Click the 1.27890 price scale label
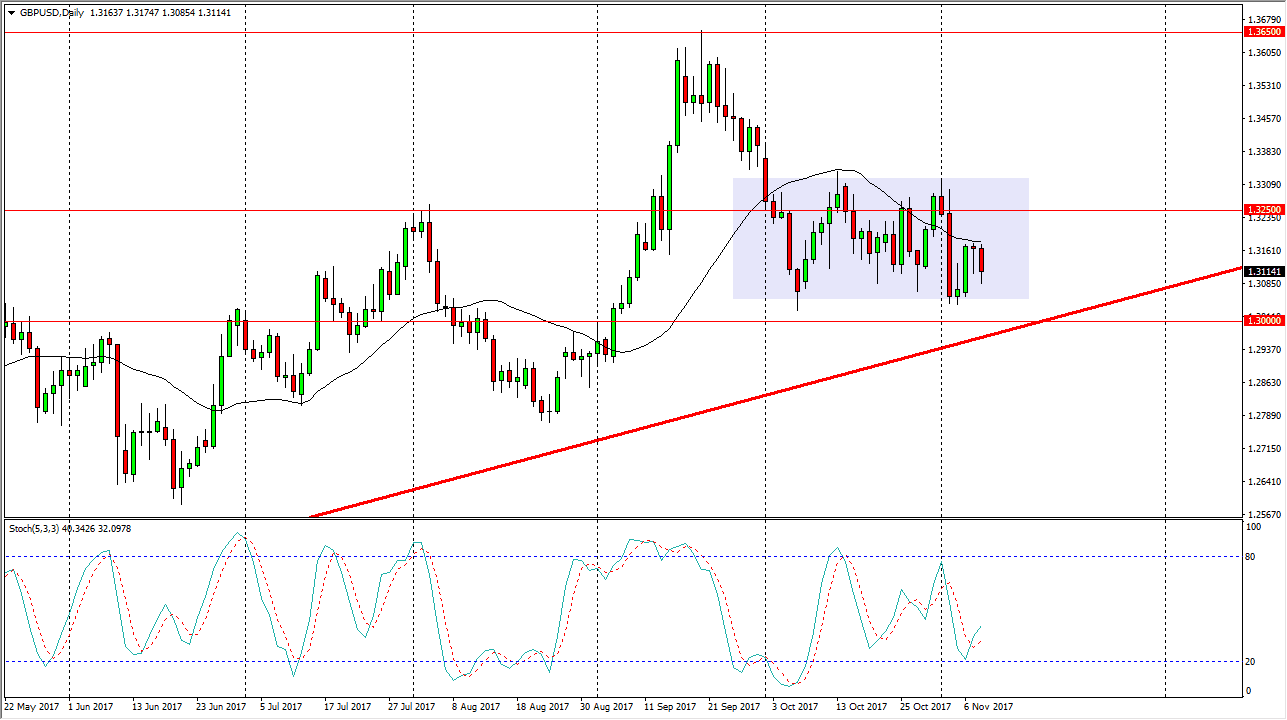 (1264, 415)
